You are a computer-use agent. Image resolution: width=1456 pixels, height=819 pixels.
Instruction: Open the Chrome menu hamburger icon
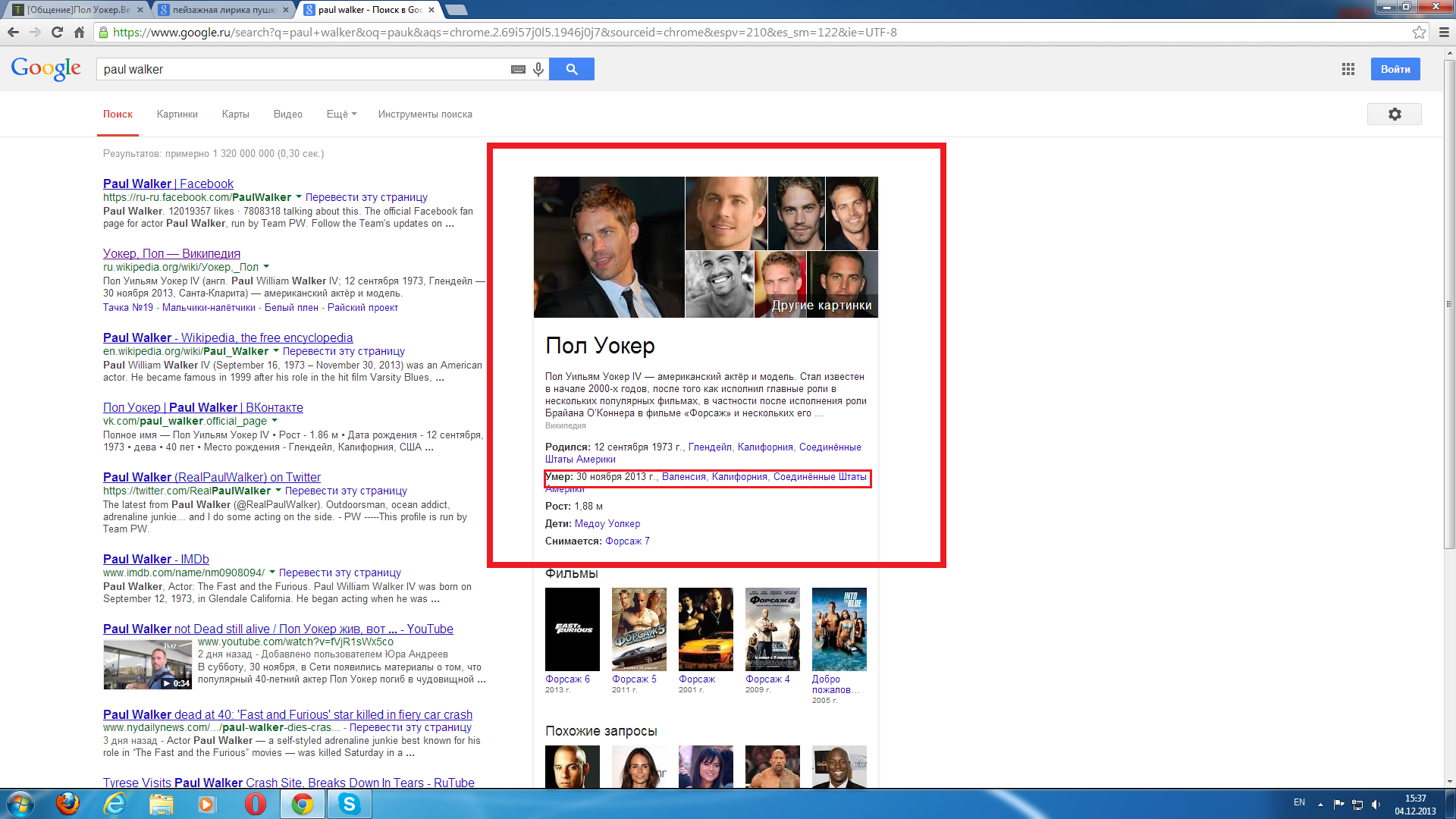coord(1444,32)
